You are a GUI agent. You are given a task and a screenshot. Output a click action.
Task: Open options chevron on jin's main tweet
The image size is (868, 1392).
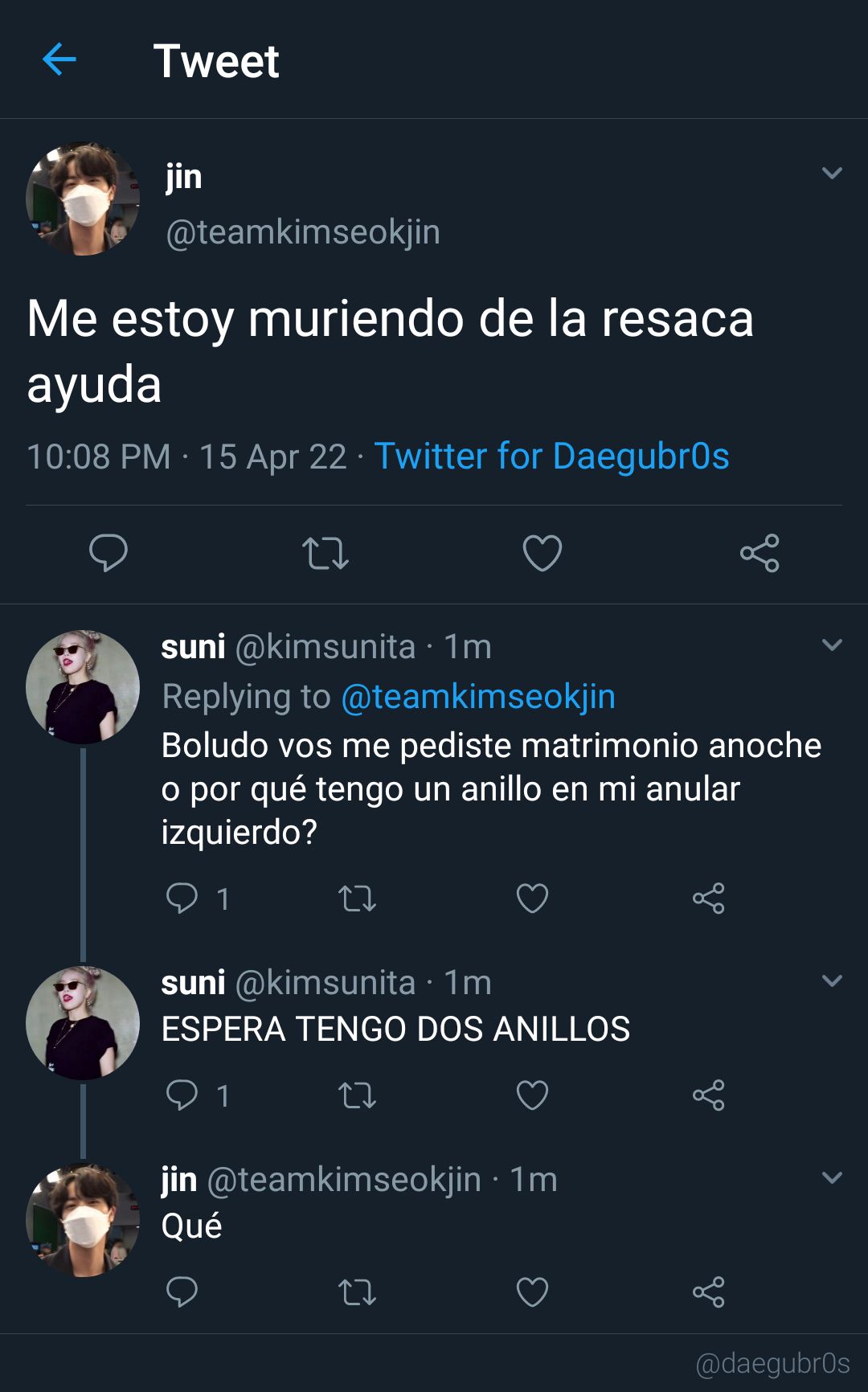click(833, 173)
